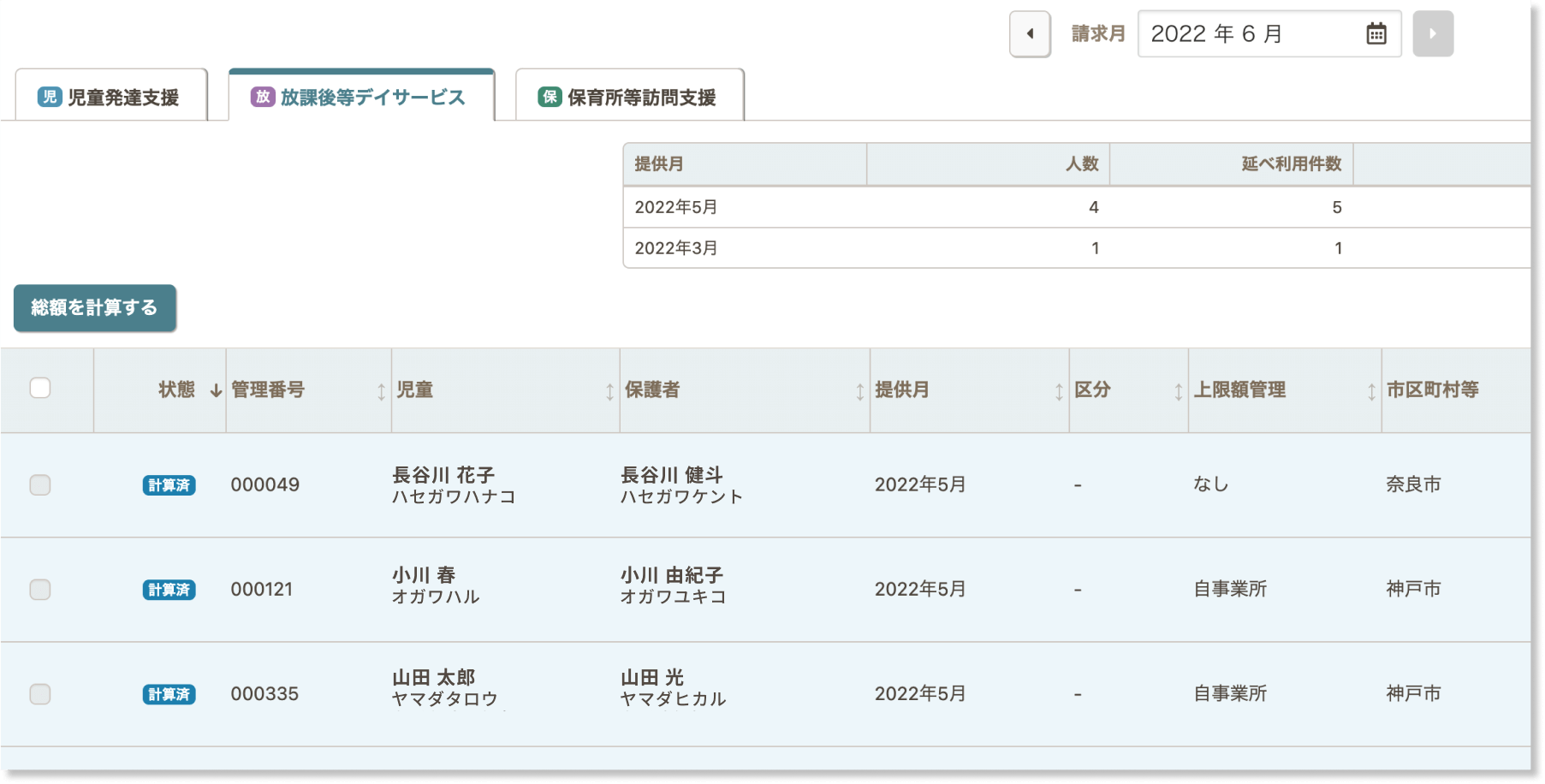Click the 計算済 badge for 000121

point(169,590)
